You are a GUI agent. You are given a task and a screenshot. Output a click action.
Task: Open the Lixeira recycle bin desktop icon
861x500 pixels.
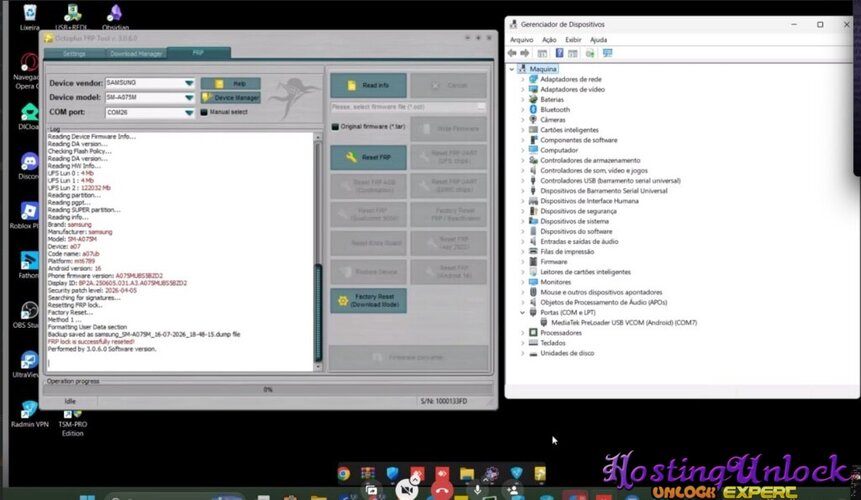30,16
